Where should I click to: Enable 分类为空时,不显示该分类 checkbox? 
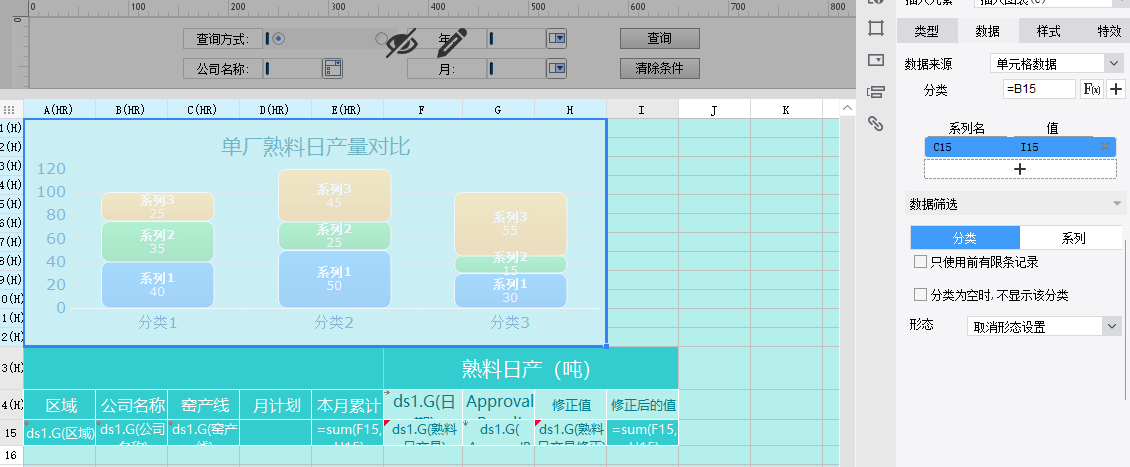tap(920, 295)
